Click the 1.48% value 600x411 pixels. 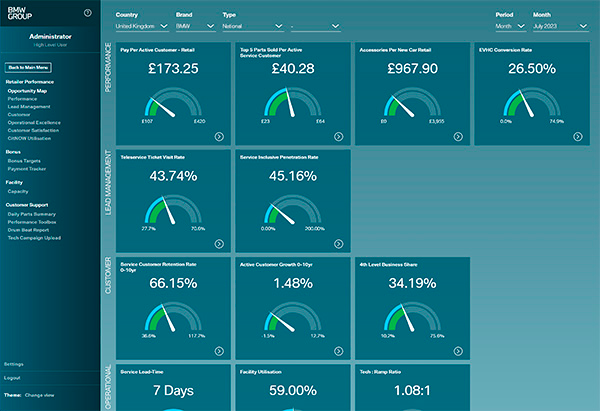click(293, 283)
